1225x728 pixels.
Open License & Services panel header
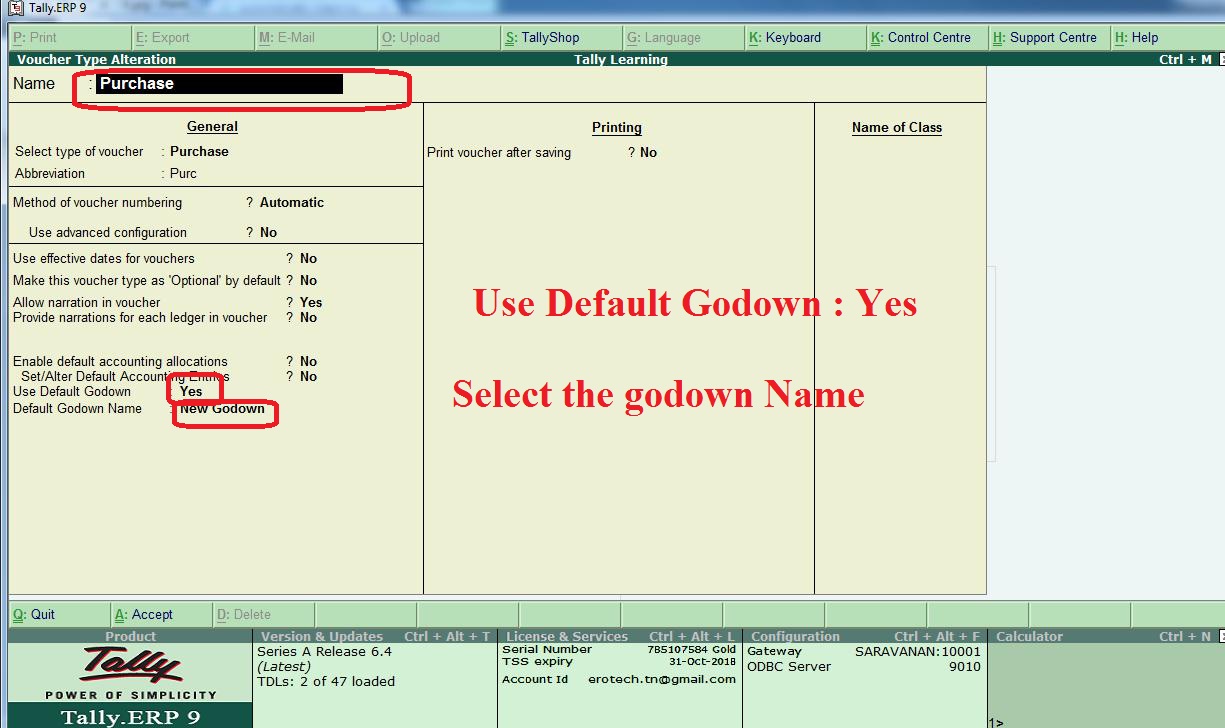[x=620, y=636]
